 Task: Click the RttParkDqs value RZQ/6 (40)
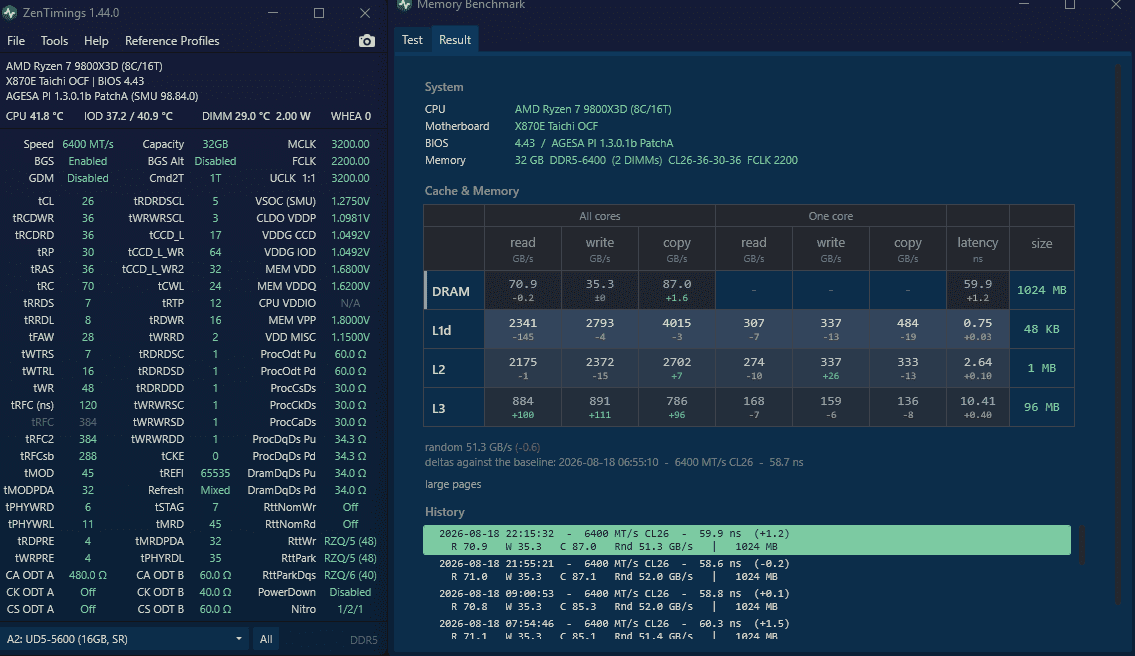click(x=350, y=575)
